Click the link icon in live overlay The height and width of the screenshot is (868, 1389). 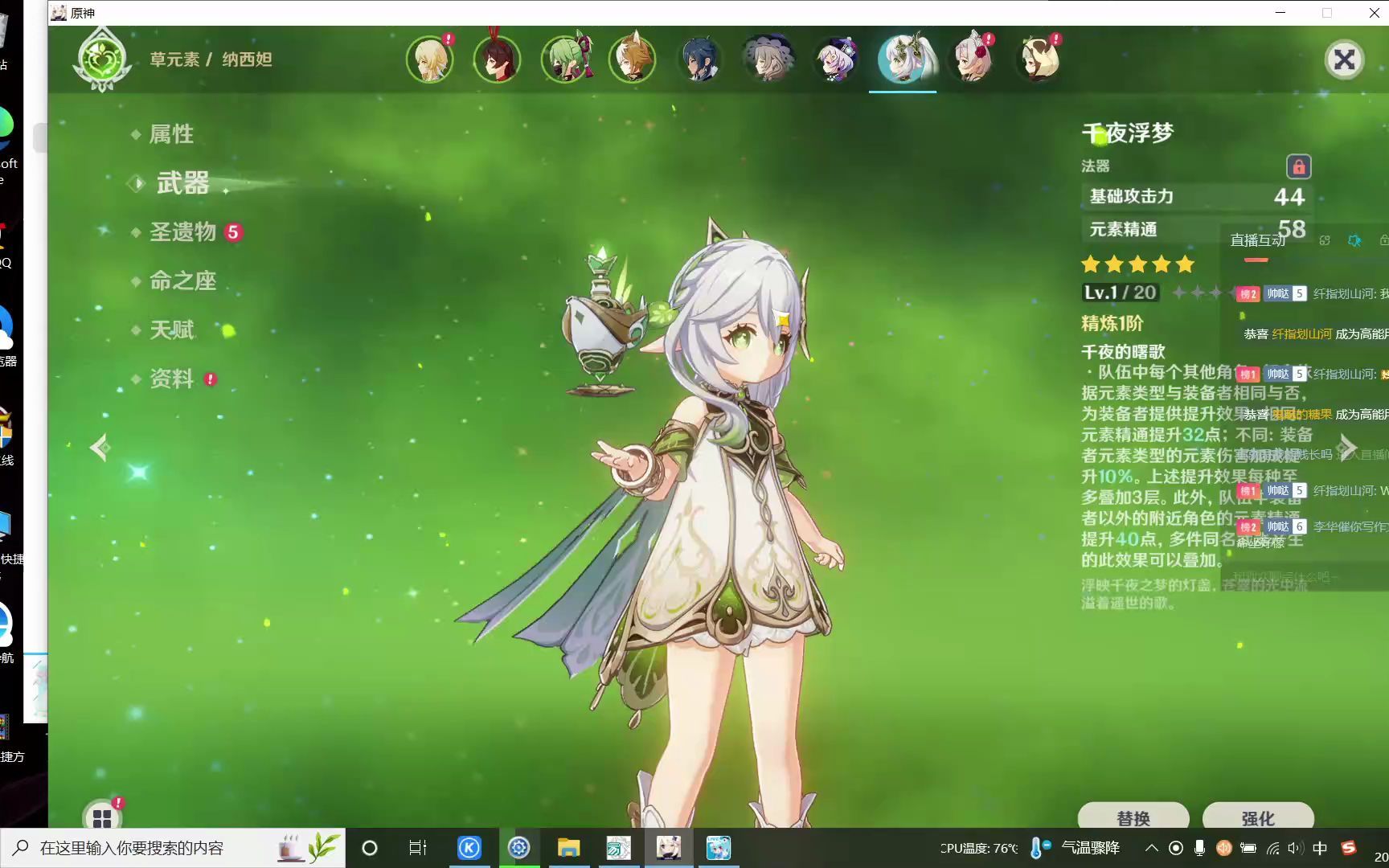tap(1325, 240)
